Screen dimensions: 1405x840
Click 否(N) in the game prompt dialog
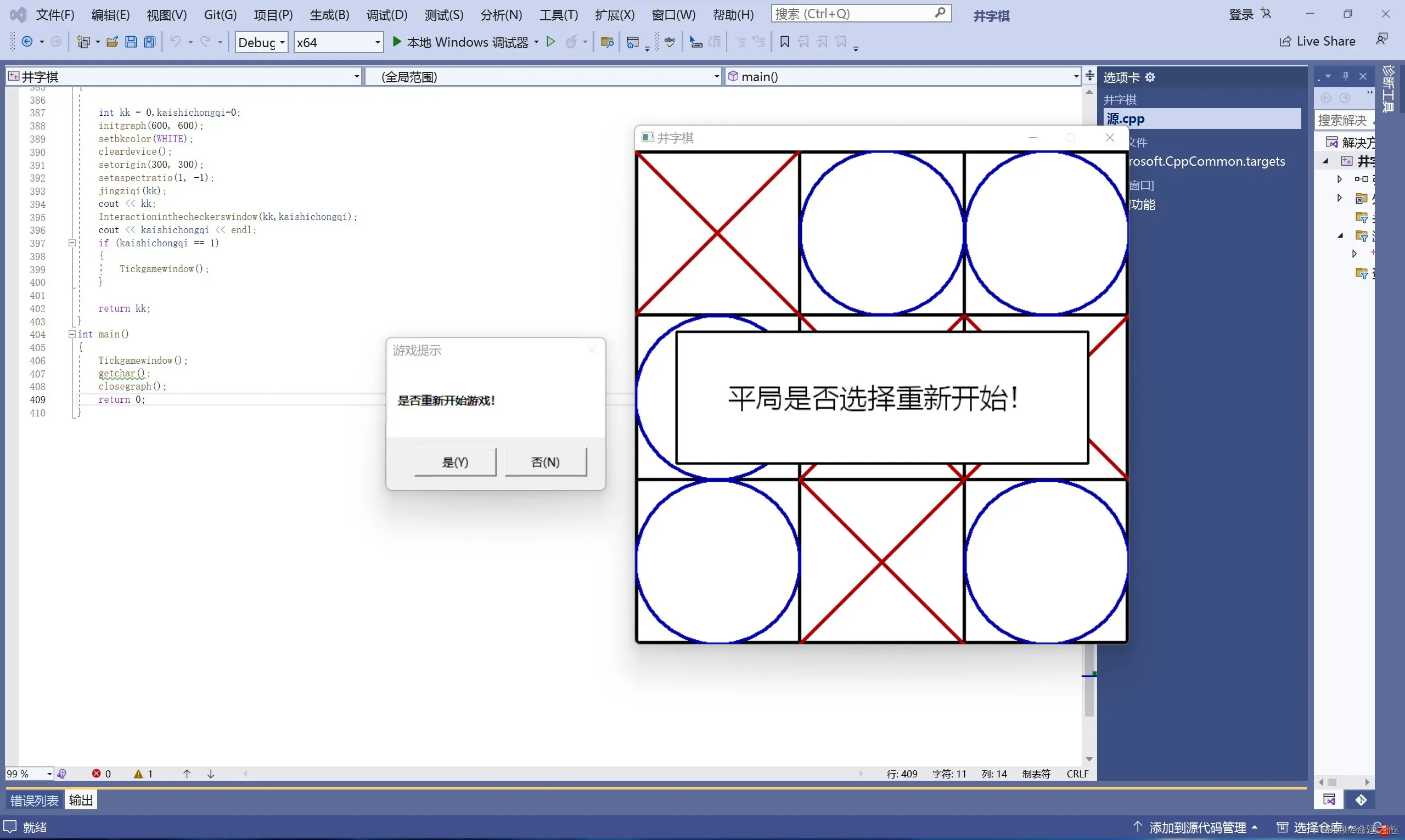546,462
